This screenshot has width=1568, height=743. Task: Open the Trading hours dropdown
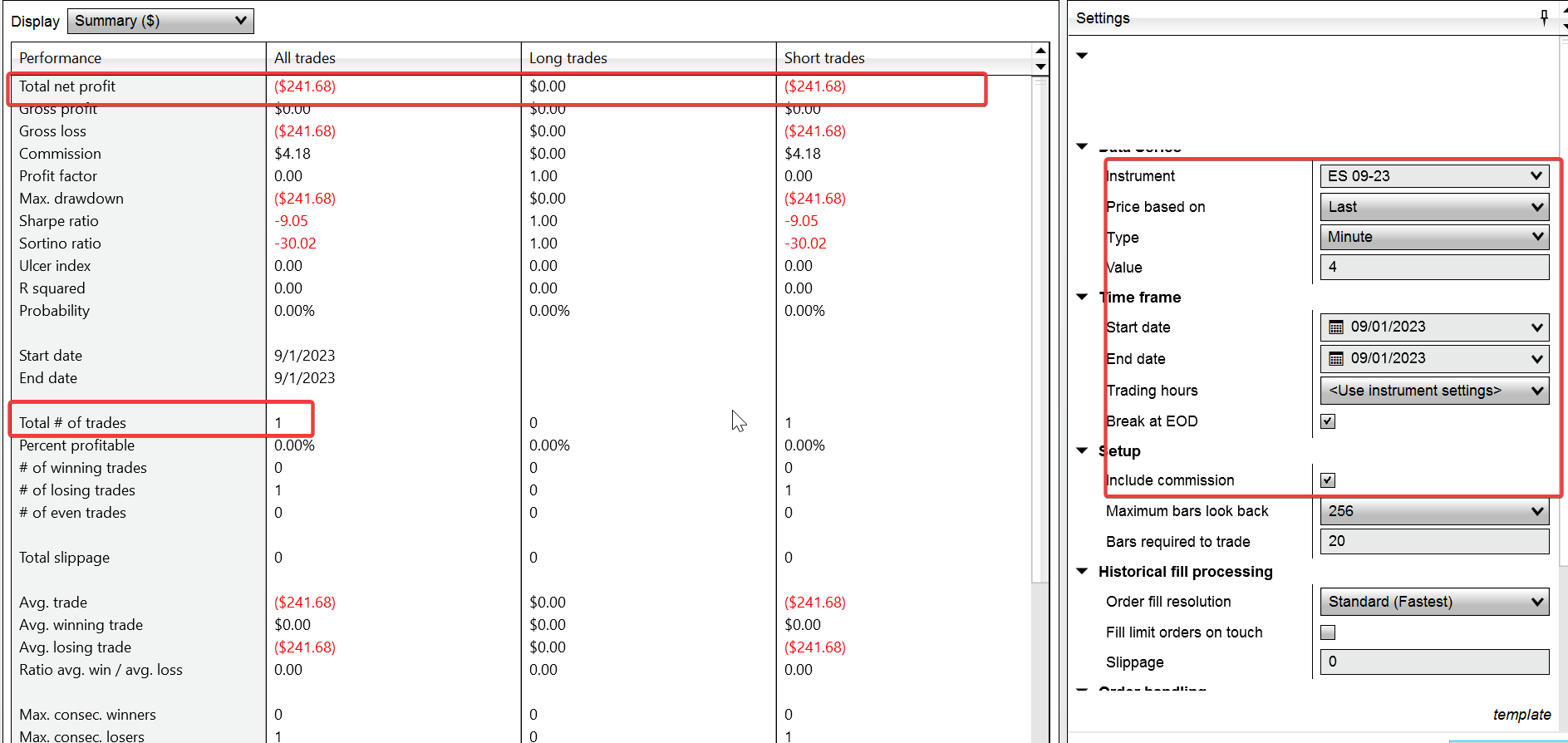(x=1434, y=391)
